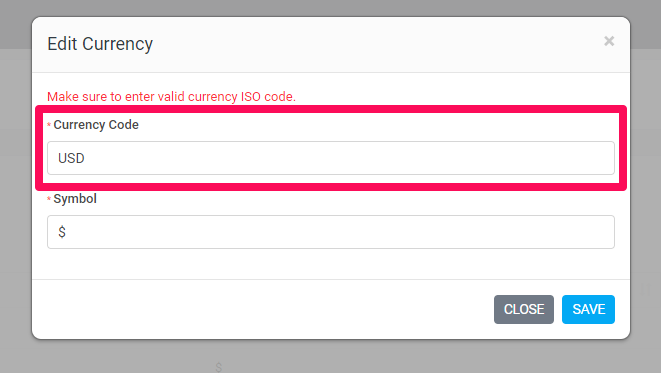Click the Edit Currency dialog title

100,44
